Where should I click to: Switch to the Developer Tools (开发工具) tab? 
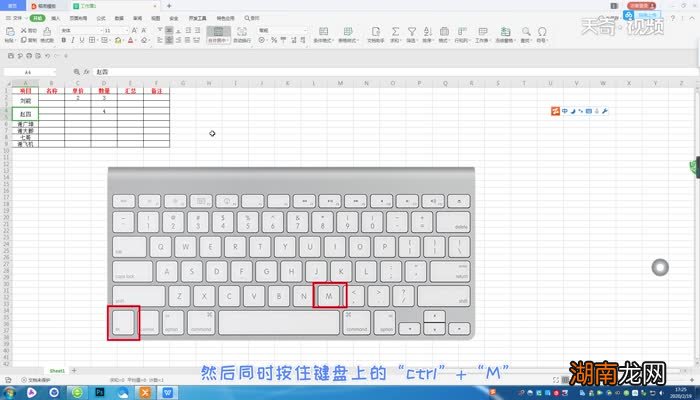click(x=197, y=18)
